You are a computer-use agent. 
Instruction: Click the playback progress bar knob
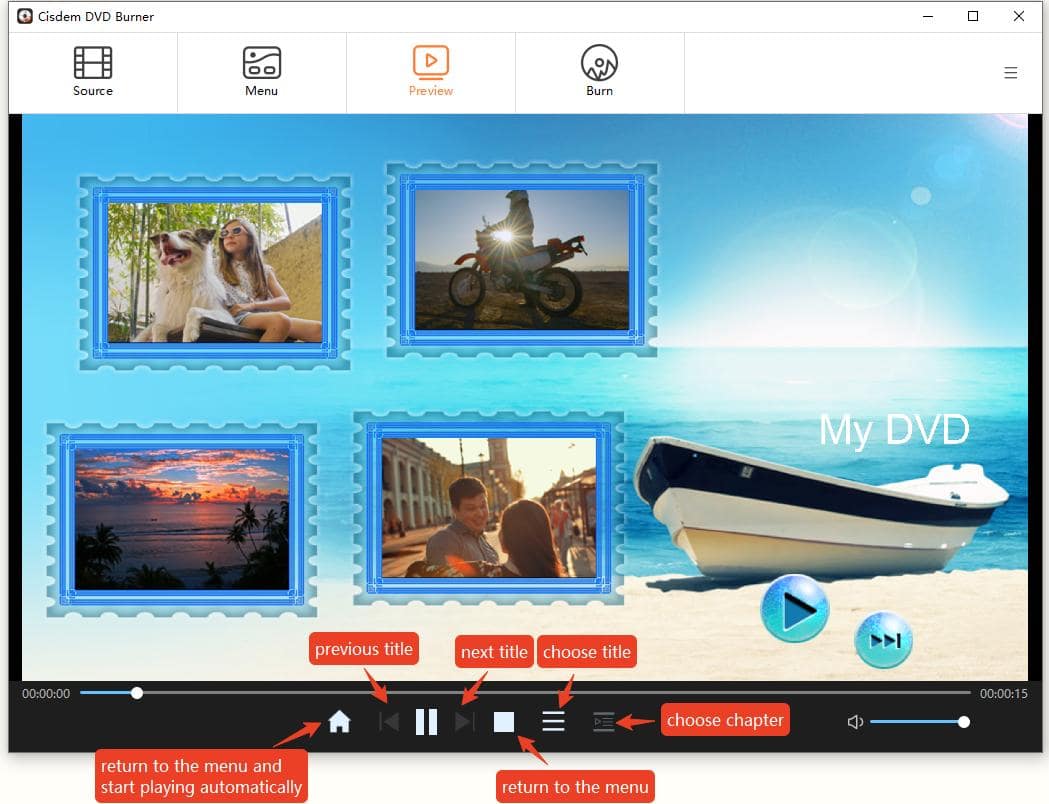[x=137, y=693]
